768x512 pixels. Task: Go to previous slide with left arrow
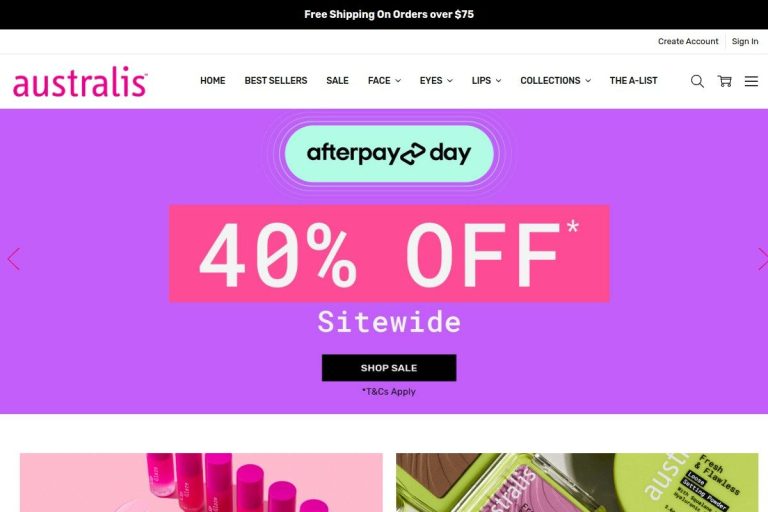click(14, 259)
